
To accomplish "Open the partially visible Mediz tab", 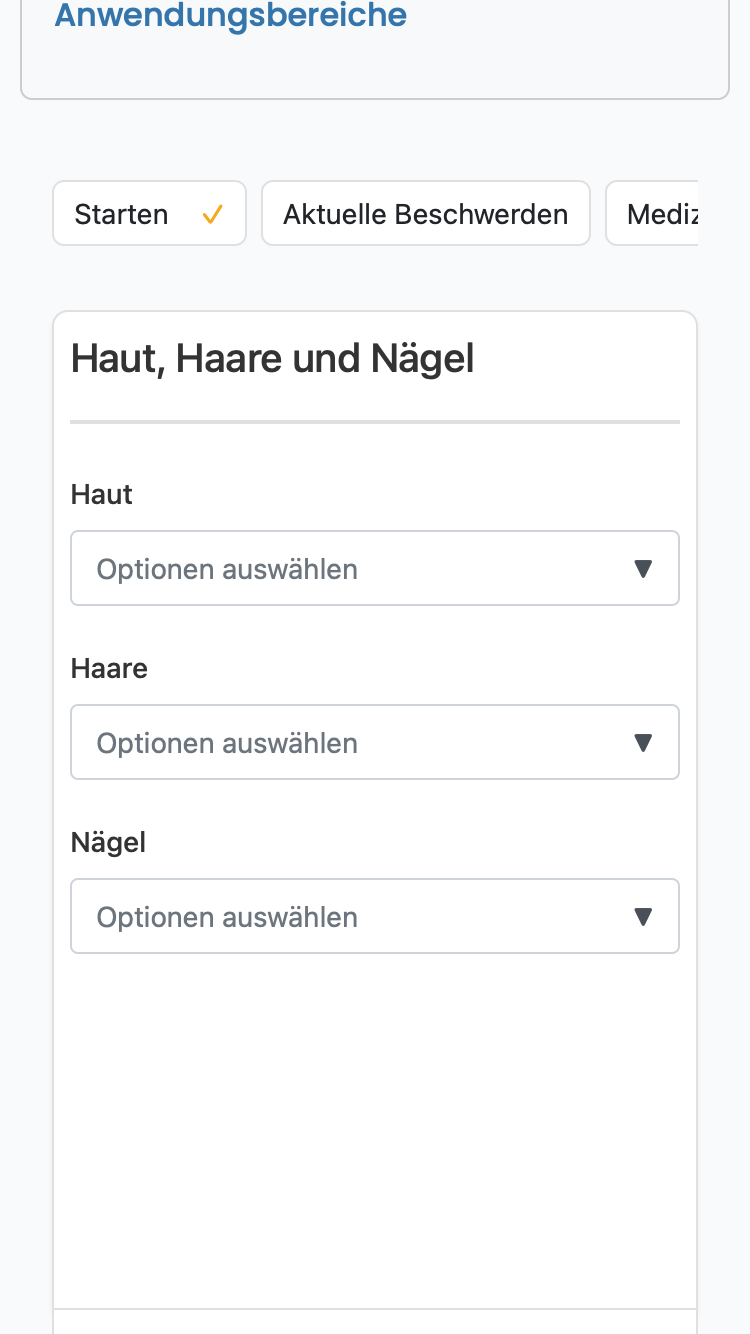I will click(x=652, y=213).
